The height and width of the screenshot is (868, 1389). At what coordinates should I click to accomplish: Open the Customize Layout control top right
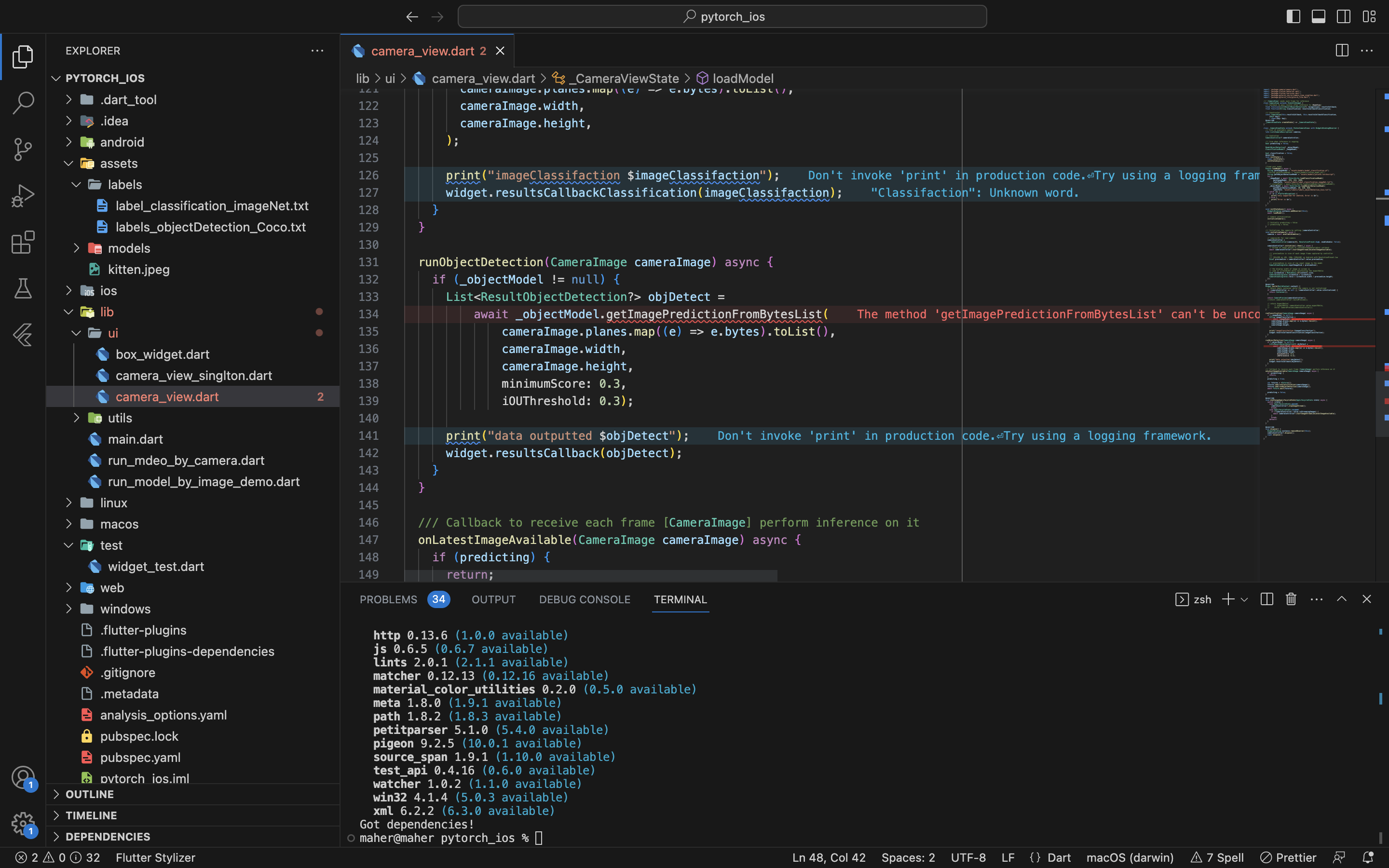[1369, 17]
